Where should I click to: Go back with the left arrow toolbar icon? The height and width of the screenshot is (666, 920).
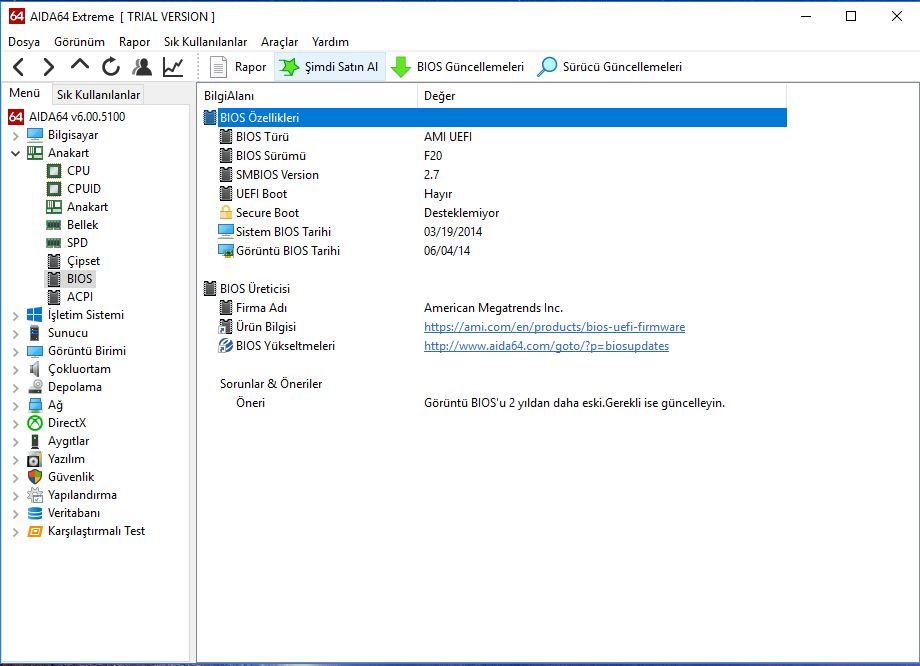coord(18,67)
